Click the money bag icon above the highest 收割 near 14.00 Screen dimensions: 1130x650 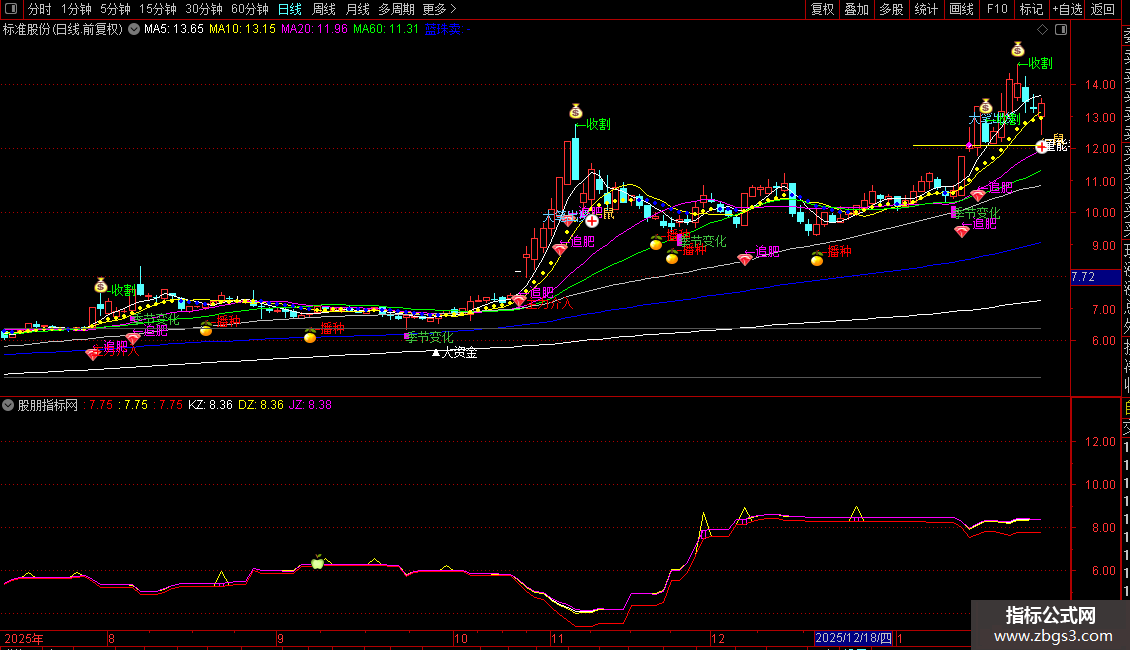coord(1018,49)
